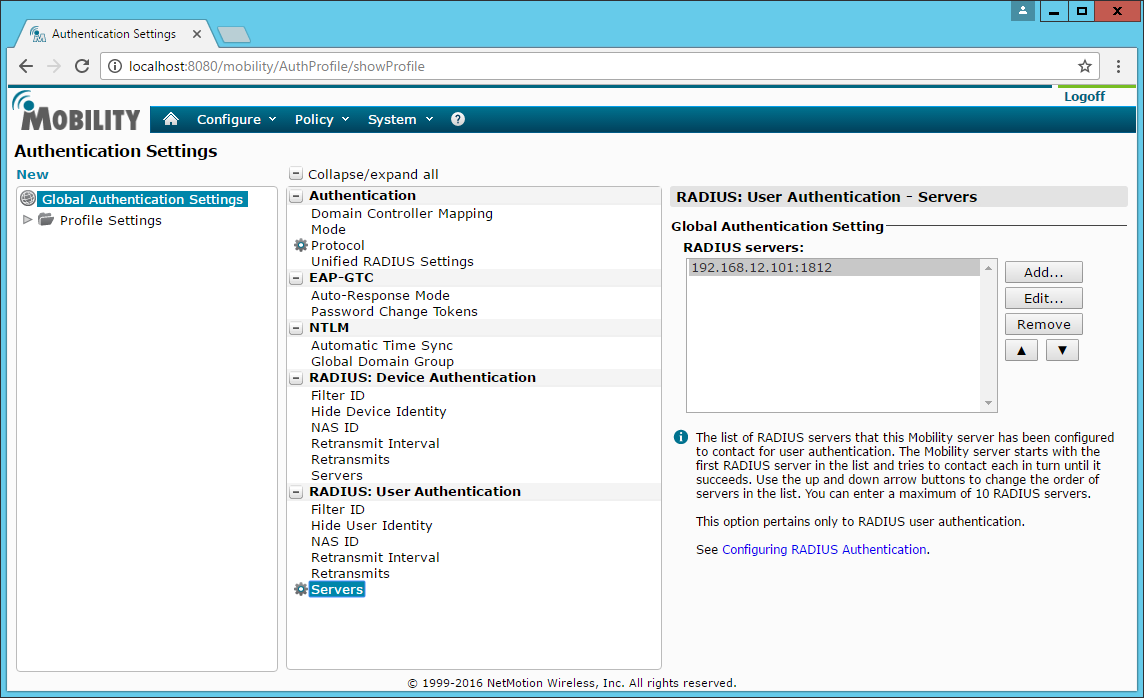Click the Add... button
Screen dimensions: 1144x698
tap(1043, 272)
